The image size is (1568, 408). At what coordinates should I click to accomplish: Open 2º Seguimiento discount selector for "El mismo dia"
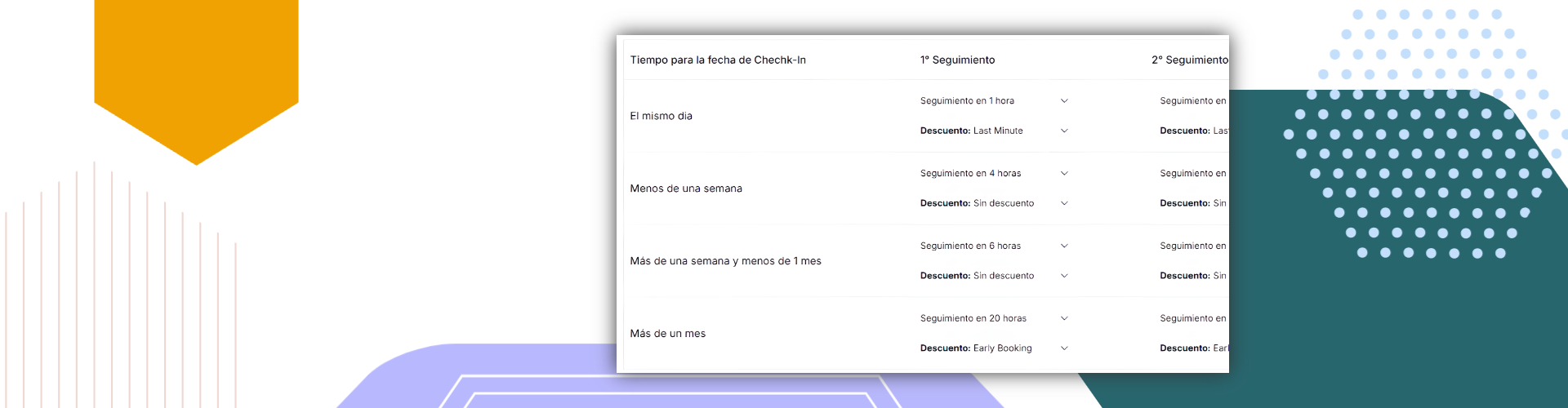pyautogui.click(x=1193, y=131)
